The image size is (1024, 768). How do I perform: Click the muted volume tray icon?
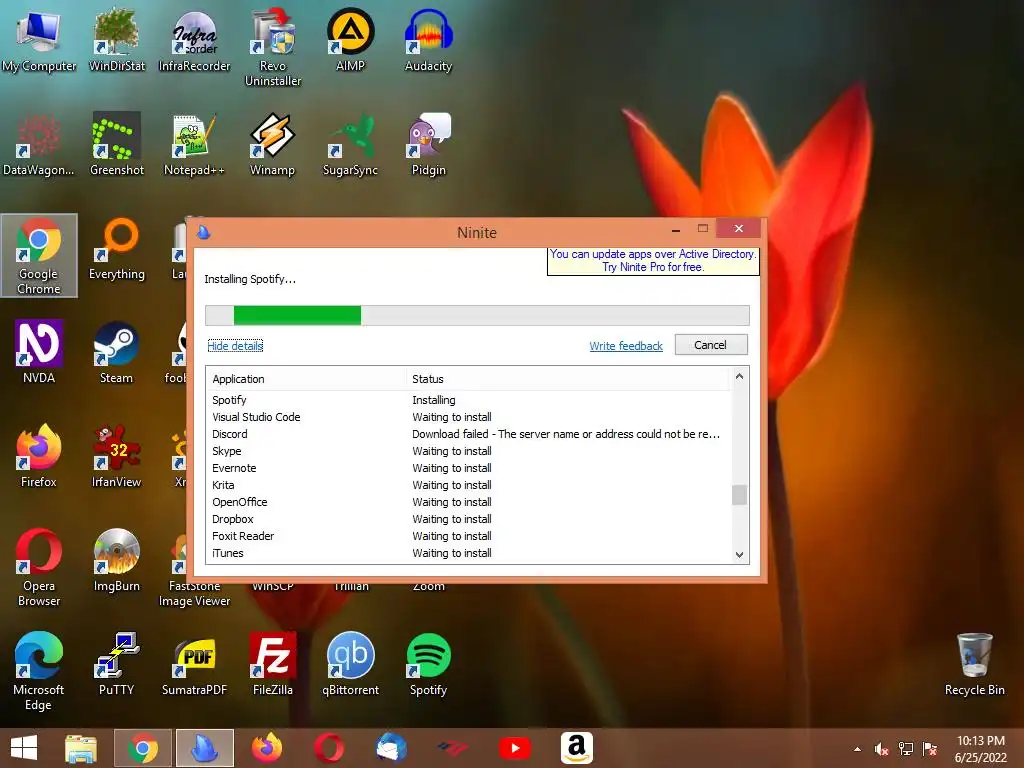coord(882,749)
